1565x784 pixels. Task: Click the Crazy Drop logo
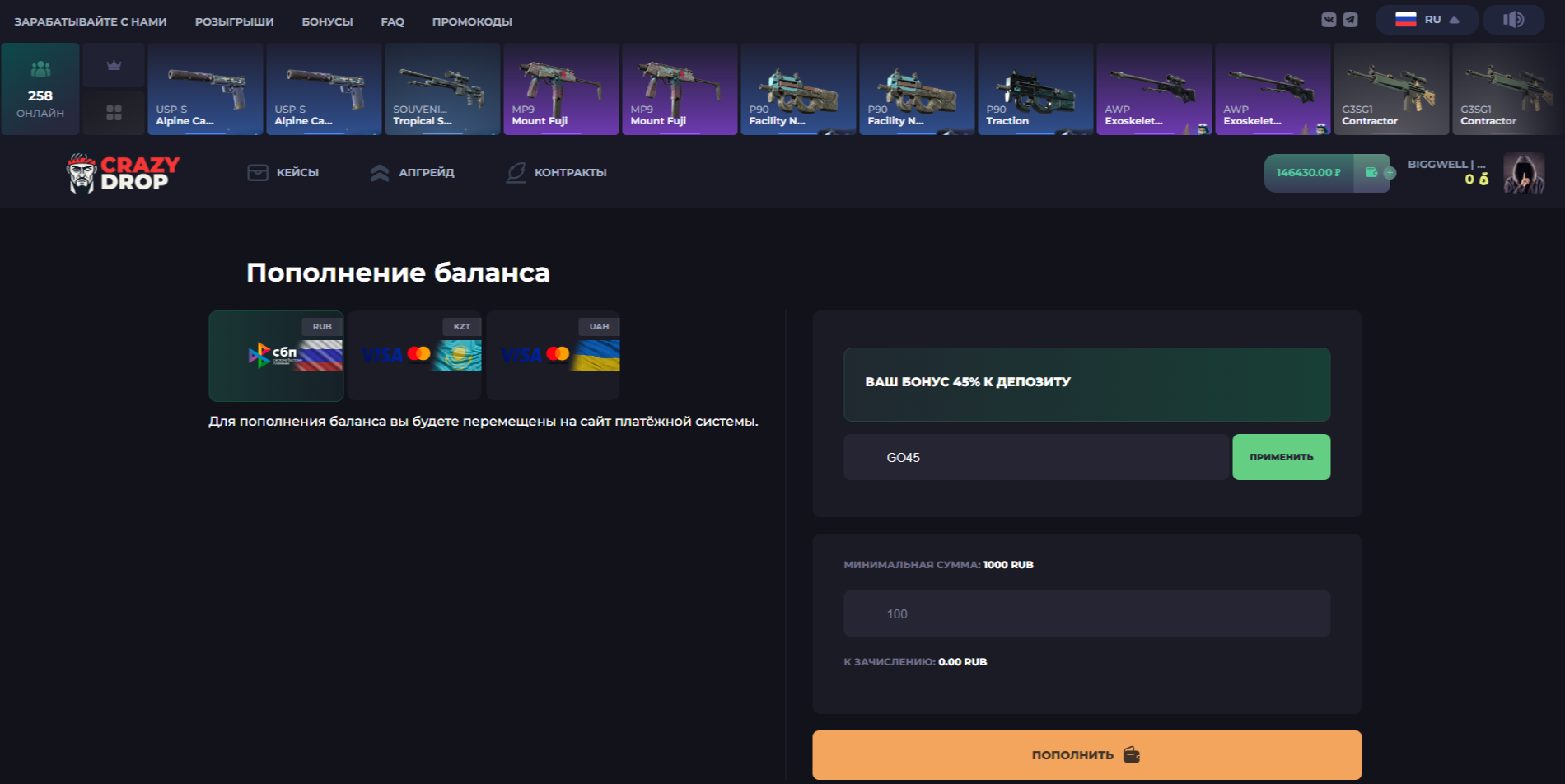tap(124, 173)
